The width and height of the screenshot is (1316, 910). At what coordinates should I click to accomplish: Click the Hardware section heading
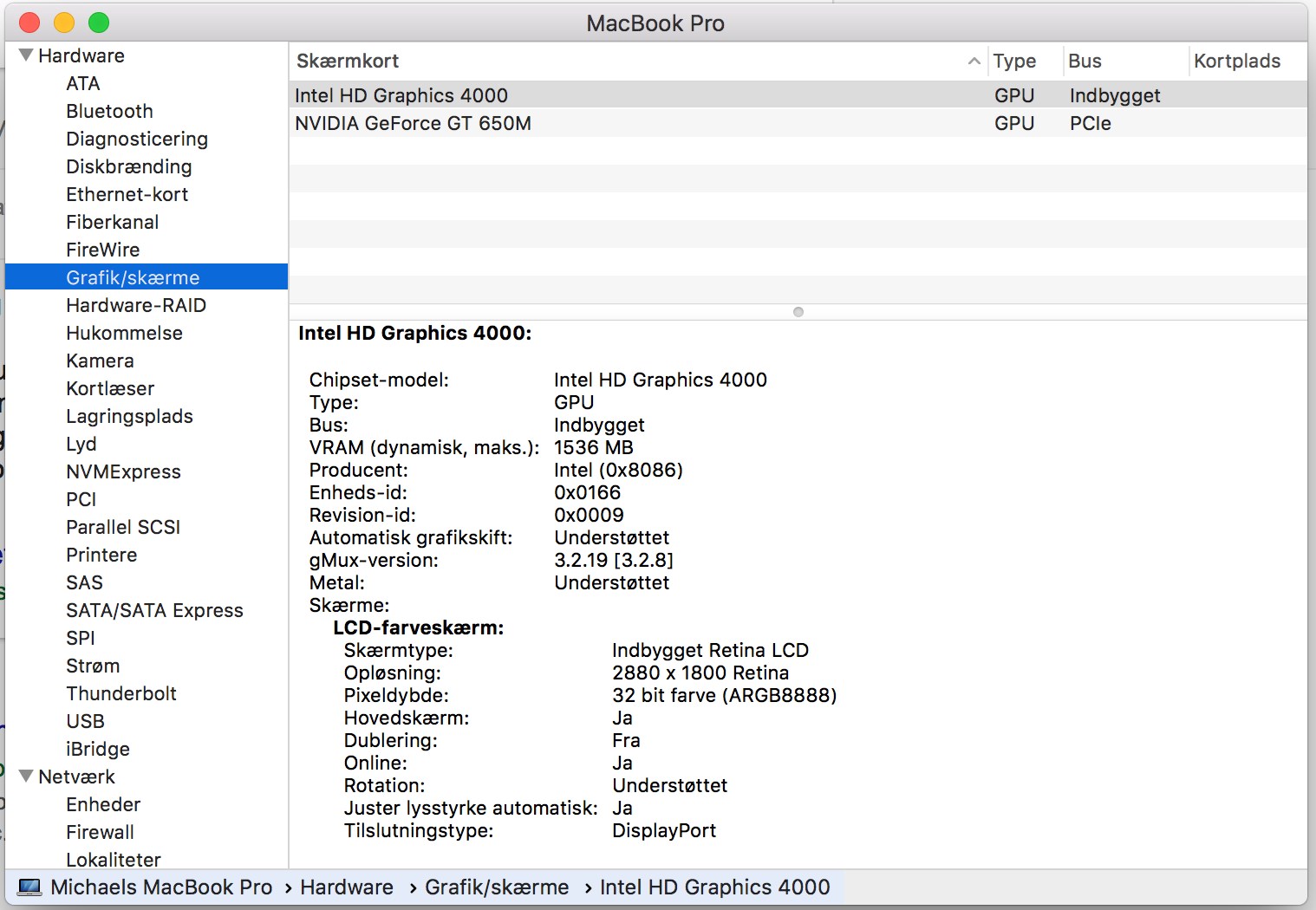pyautogui.click(x=81, y=55)
